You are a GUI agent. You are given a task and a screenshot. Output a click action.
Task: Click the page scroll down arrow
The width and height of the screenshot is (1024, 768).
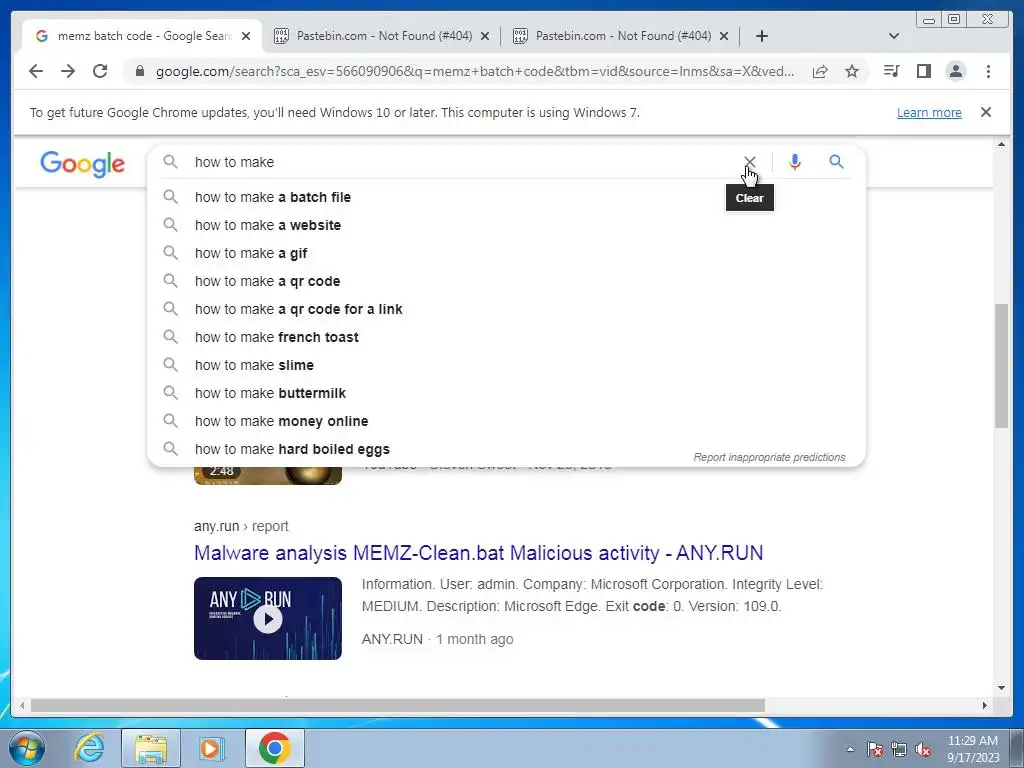click(x=1001, y=687)
